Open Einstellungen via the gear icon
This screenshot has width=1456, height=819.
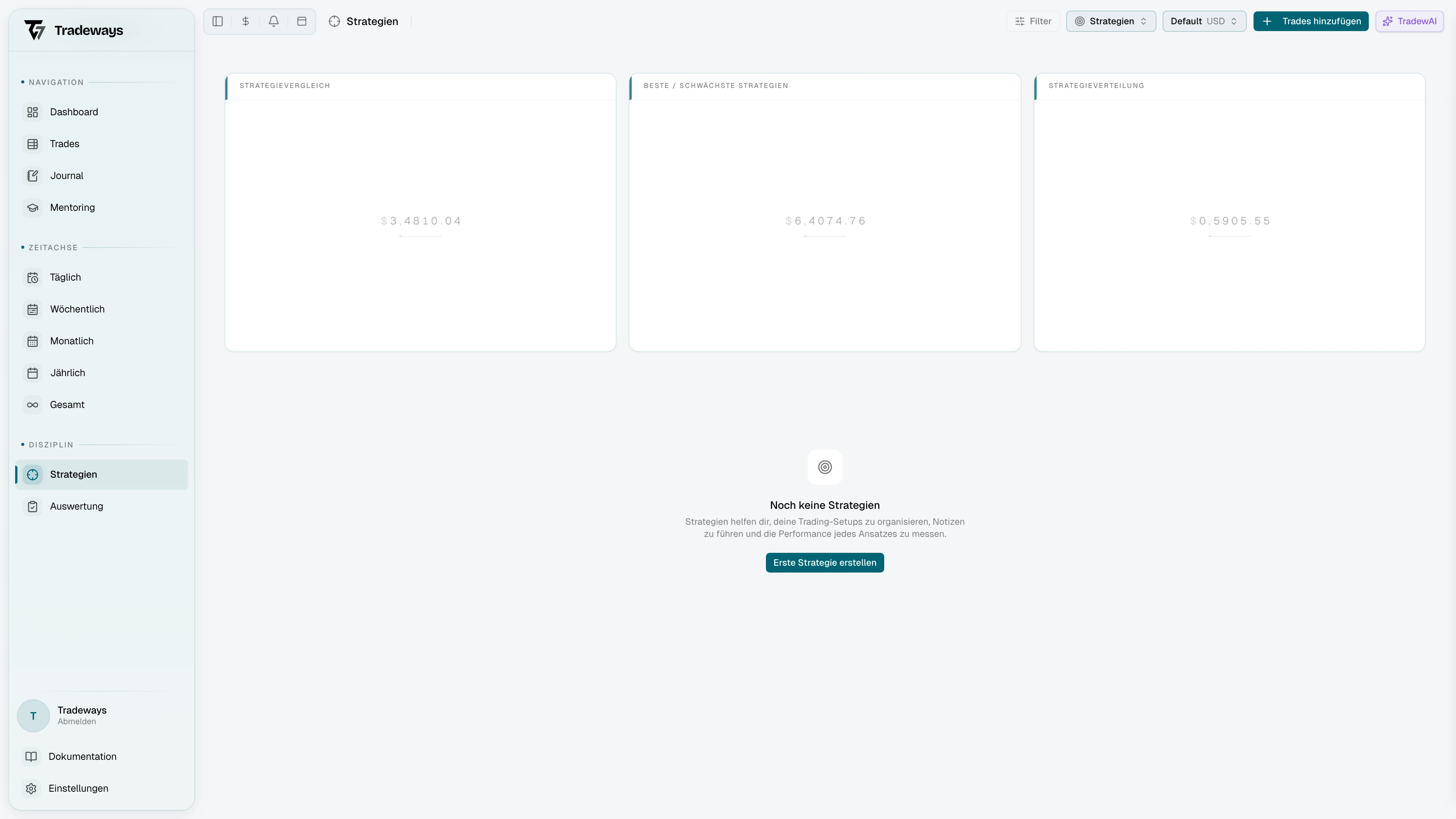click(31, 788)
